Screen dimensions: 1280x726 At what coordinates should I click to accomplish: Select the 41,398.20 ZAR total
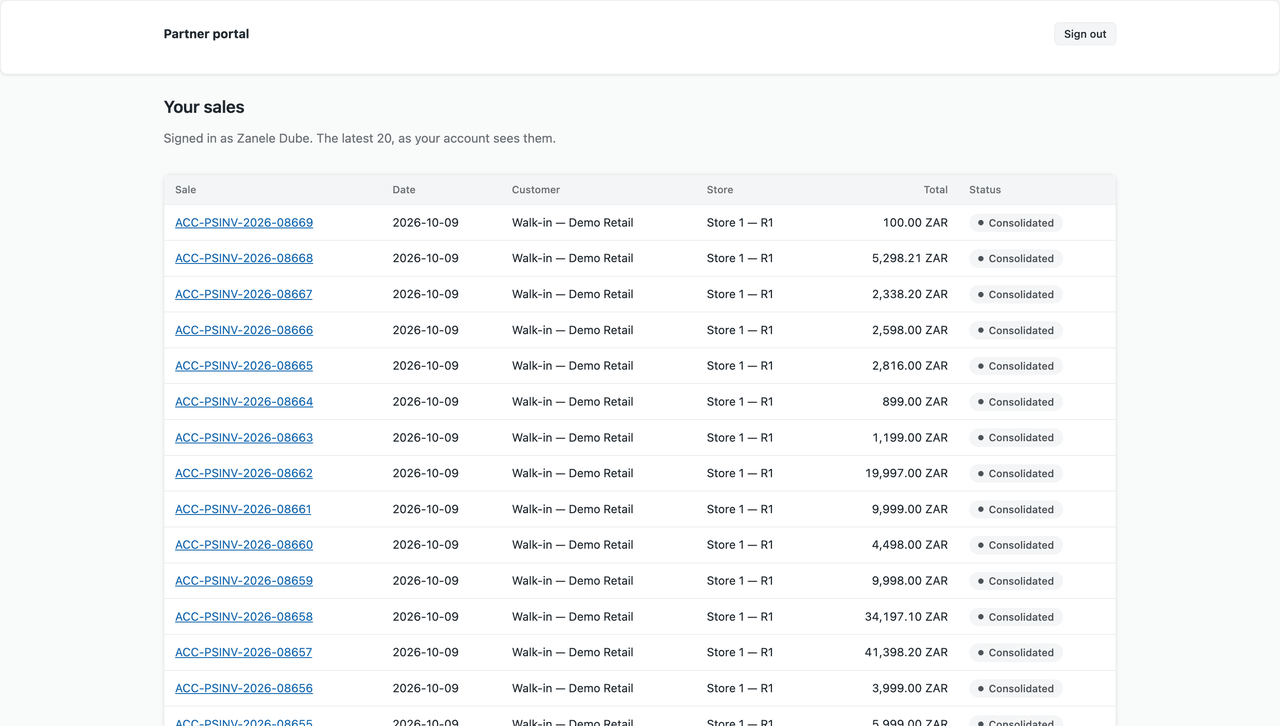click(907, 652)
